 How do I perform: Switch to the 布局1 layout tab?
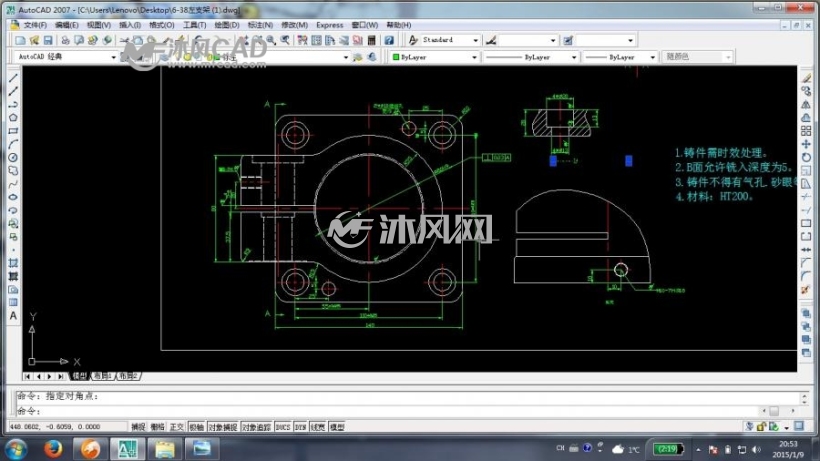(102, 376)
